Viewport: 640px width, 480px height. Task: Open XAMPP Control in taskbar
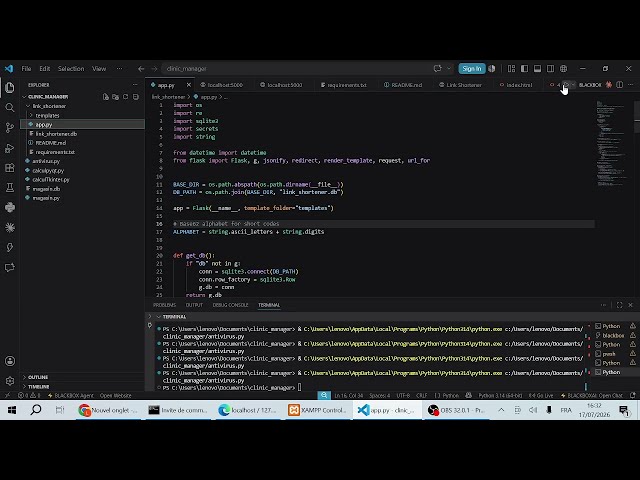(x=318, y=410)
